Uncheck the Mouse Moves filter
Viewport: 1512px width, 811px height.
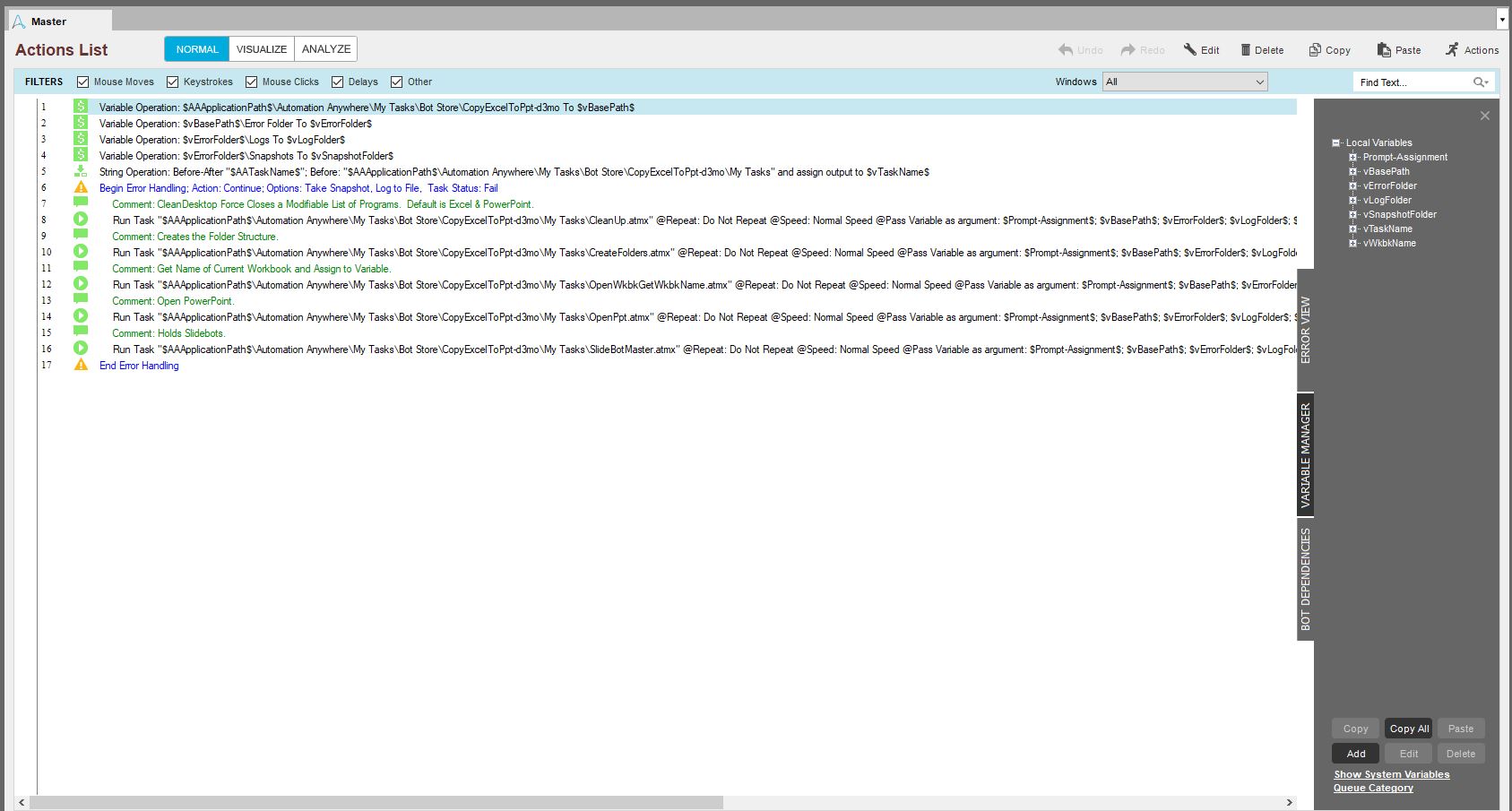coord(83,82)
